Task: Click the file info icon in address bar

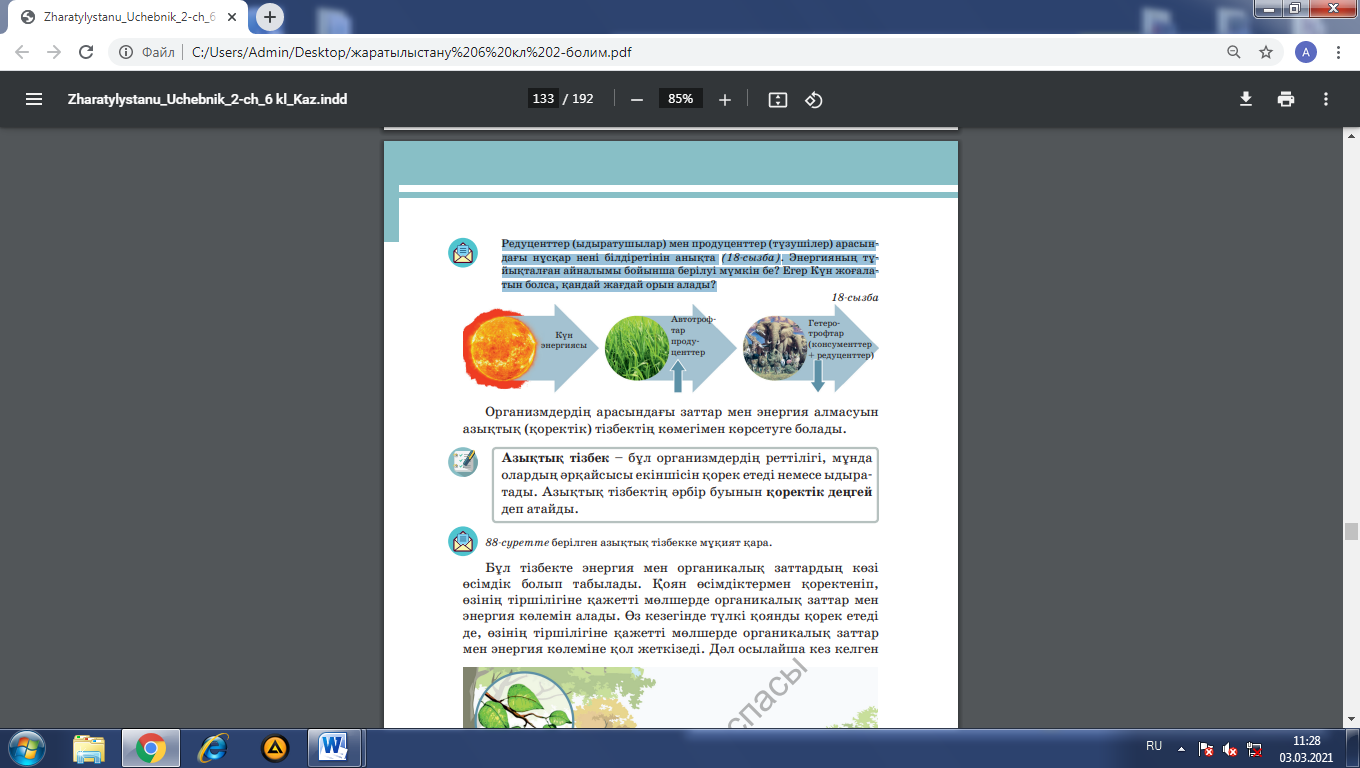Action: [126, 52]
